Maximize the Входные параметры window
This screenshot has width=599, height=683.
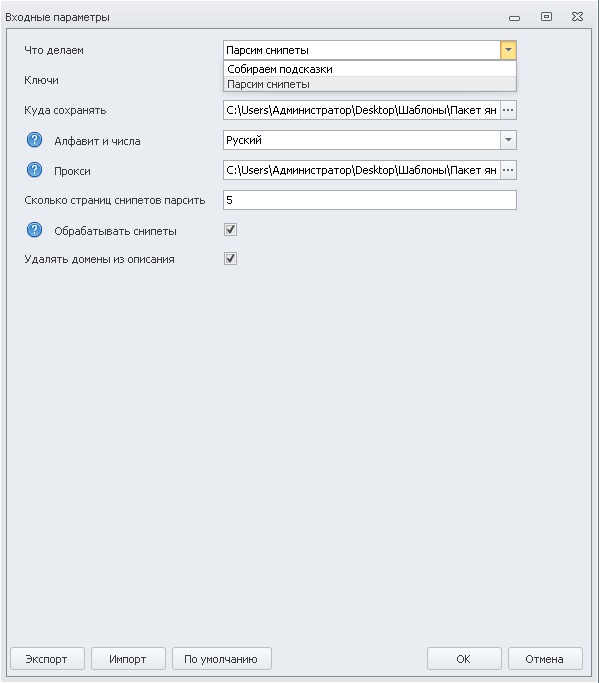[546, 17]
